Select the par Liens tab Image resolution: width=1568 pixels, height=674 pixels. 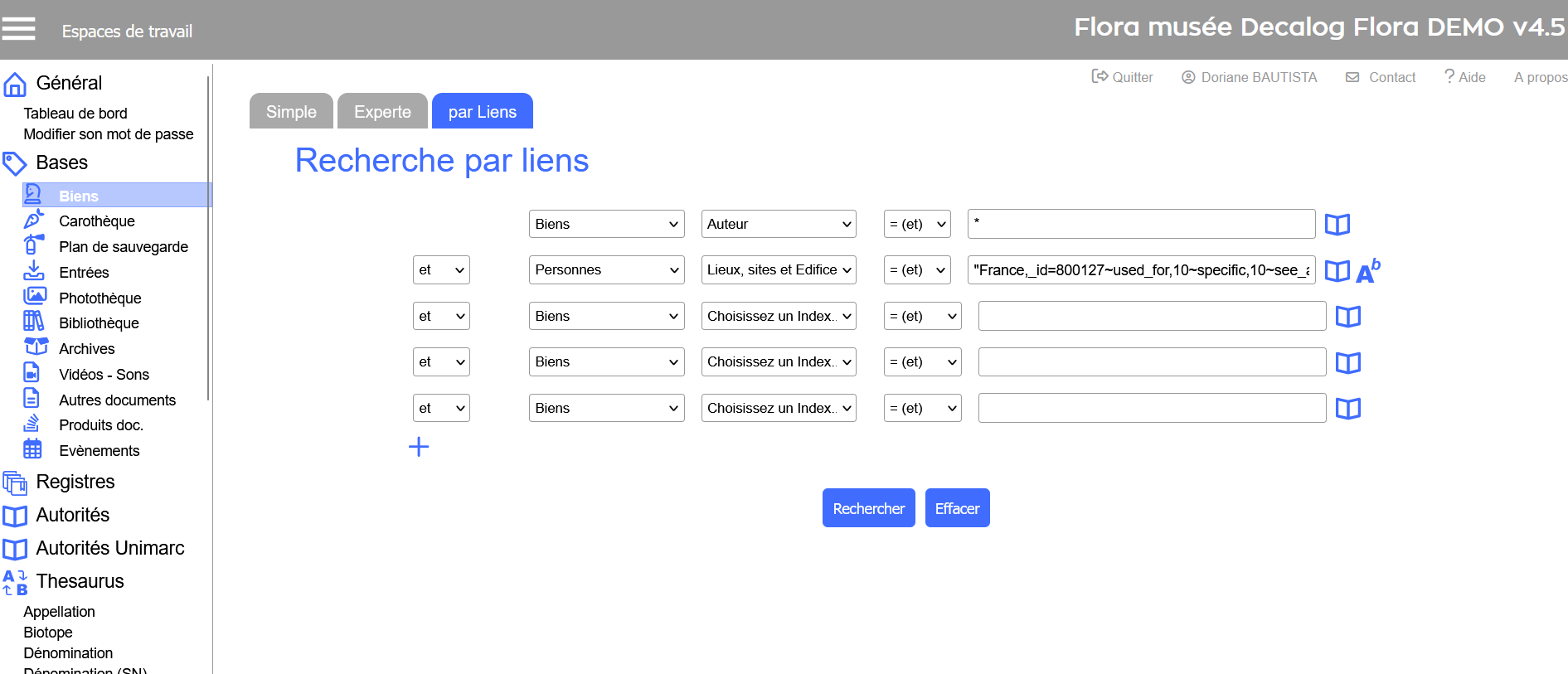pos(483,111)
